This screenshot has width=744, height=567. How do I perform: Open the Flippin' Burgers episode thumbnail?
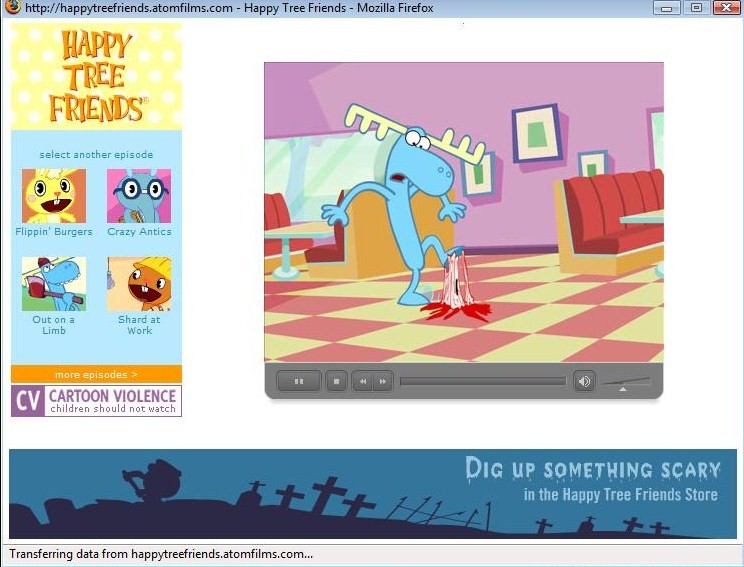coord(54,196)
